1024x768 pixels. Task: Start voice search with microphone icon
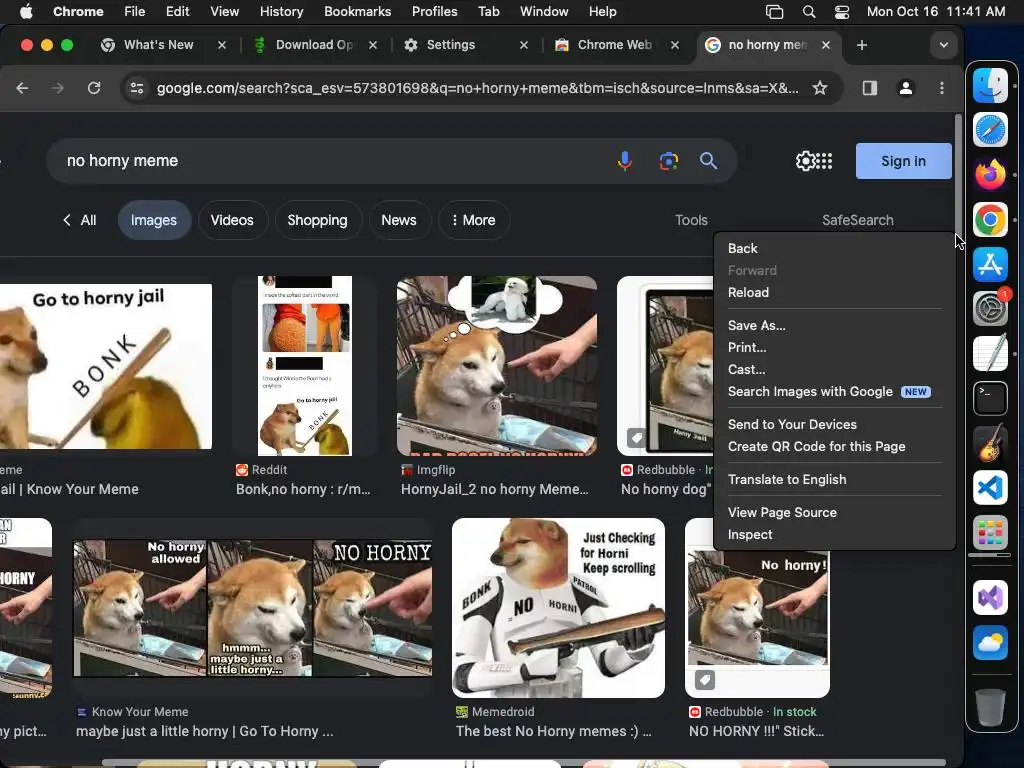(x=624, y=161)
